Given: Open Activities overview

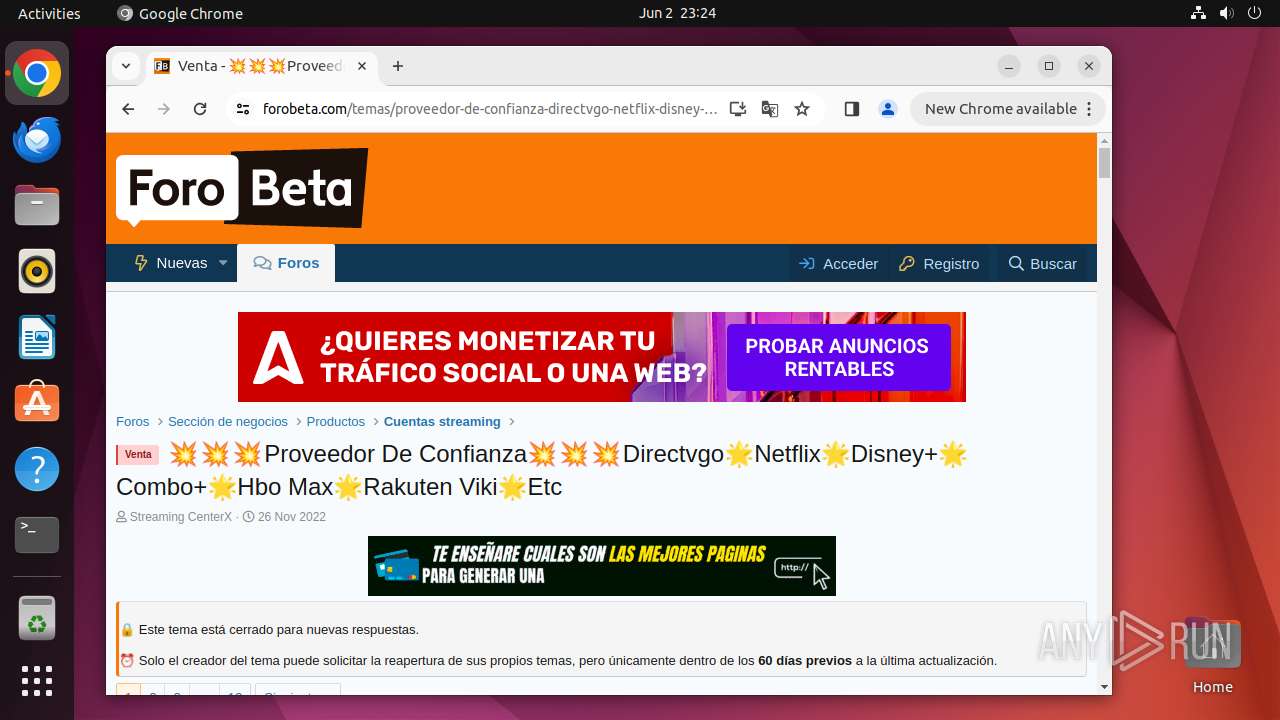Looking at the screenshot, I should pos(49,13).
